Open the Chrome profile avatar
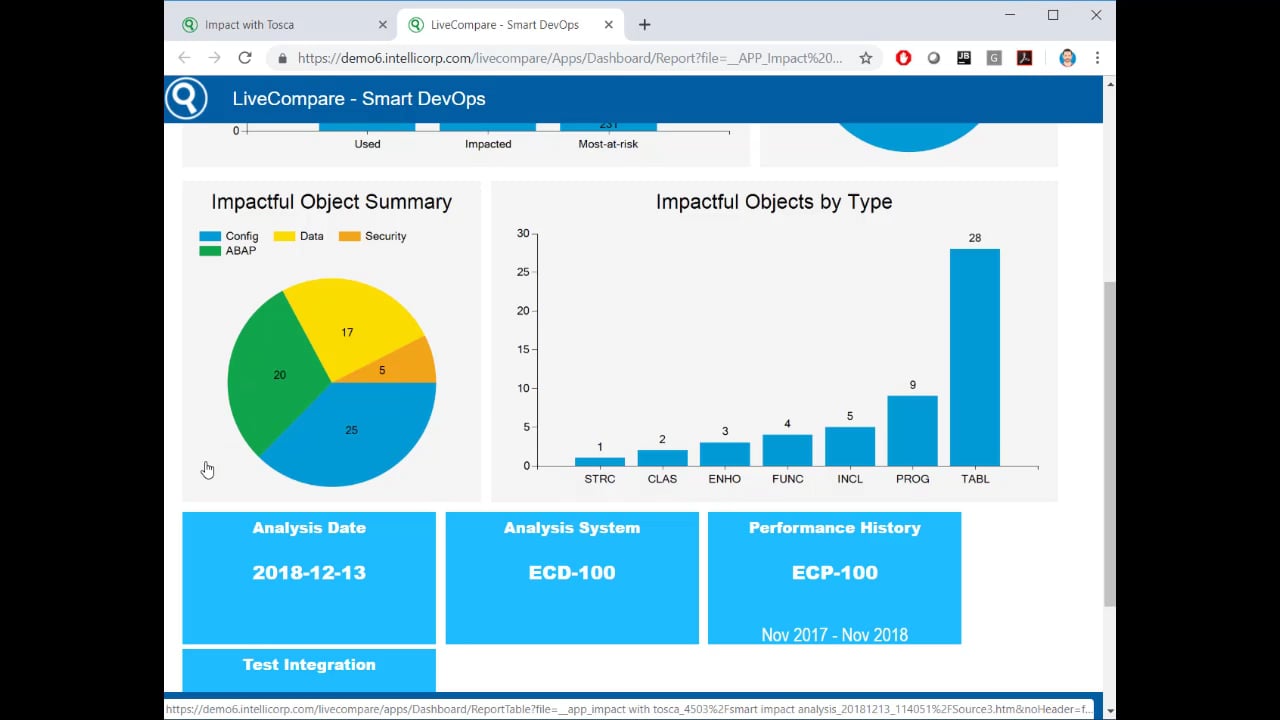 (x=1067, y=58)
